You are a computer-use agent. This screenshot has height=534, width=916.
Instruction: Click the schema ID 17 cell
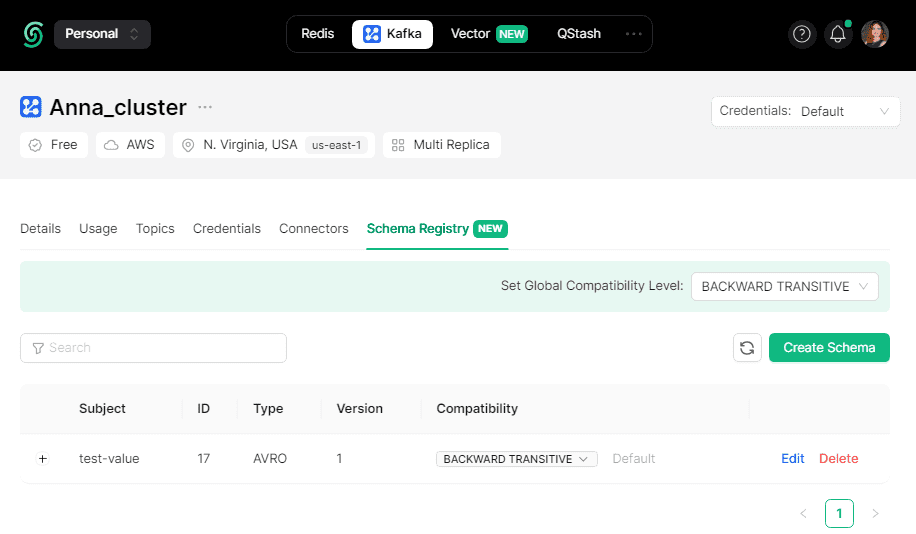[x=203, y=459]
